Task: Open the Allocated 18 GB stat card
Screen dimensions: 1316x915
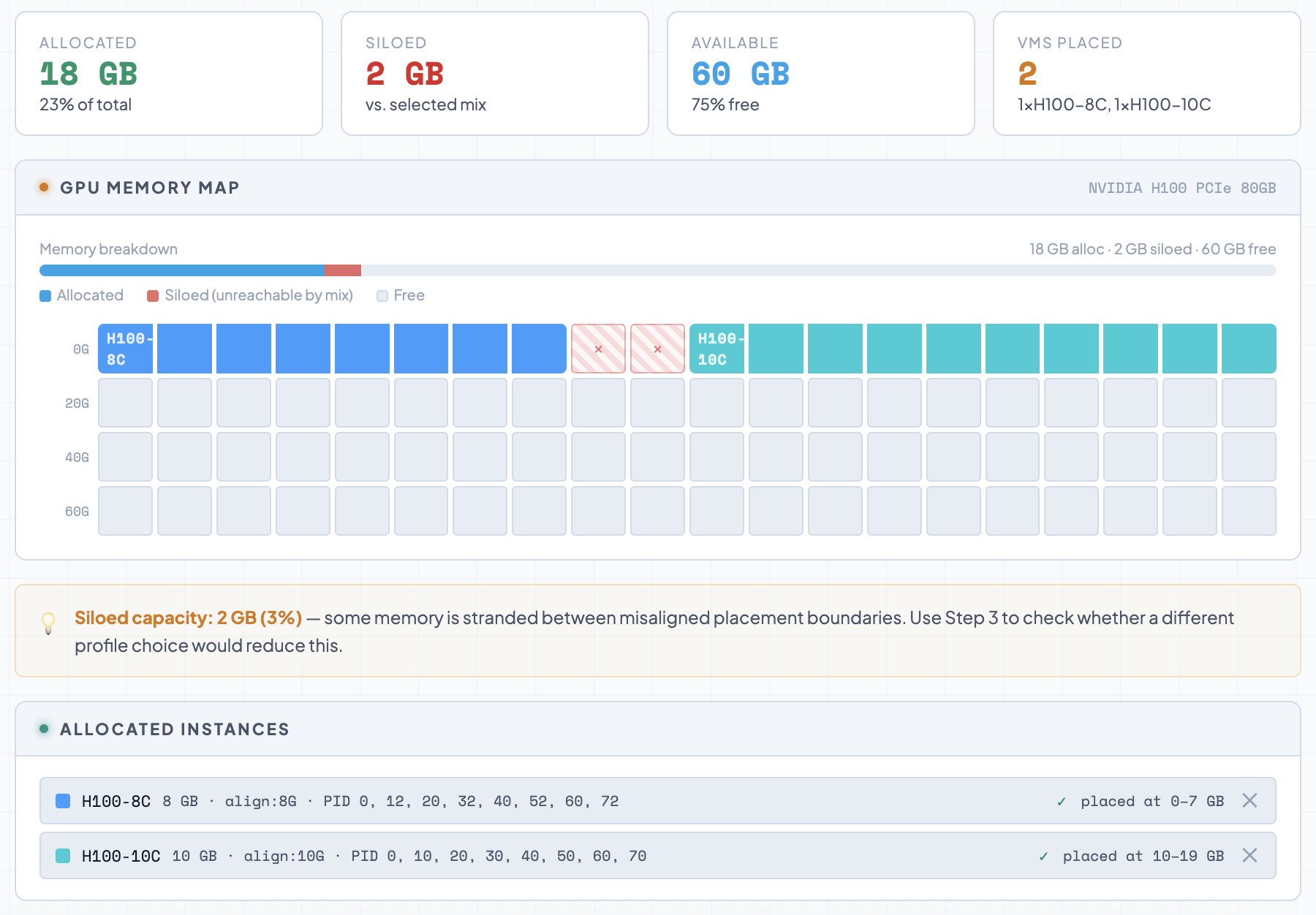Action: (x=169, y=74)
